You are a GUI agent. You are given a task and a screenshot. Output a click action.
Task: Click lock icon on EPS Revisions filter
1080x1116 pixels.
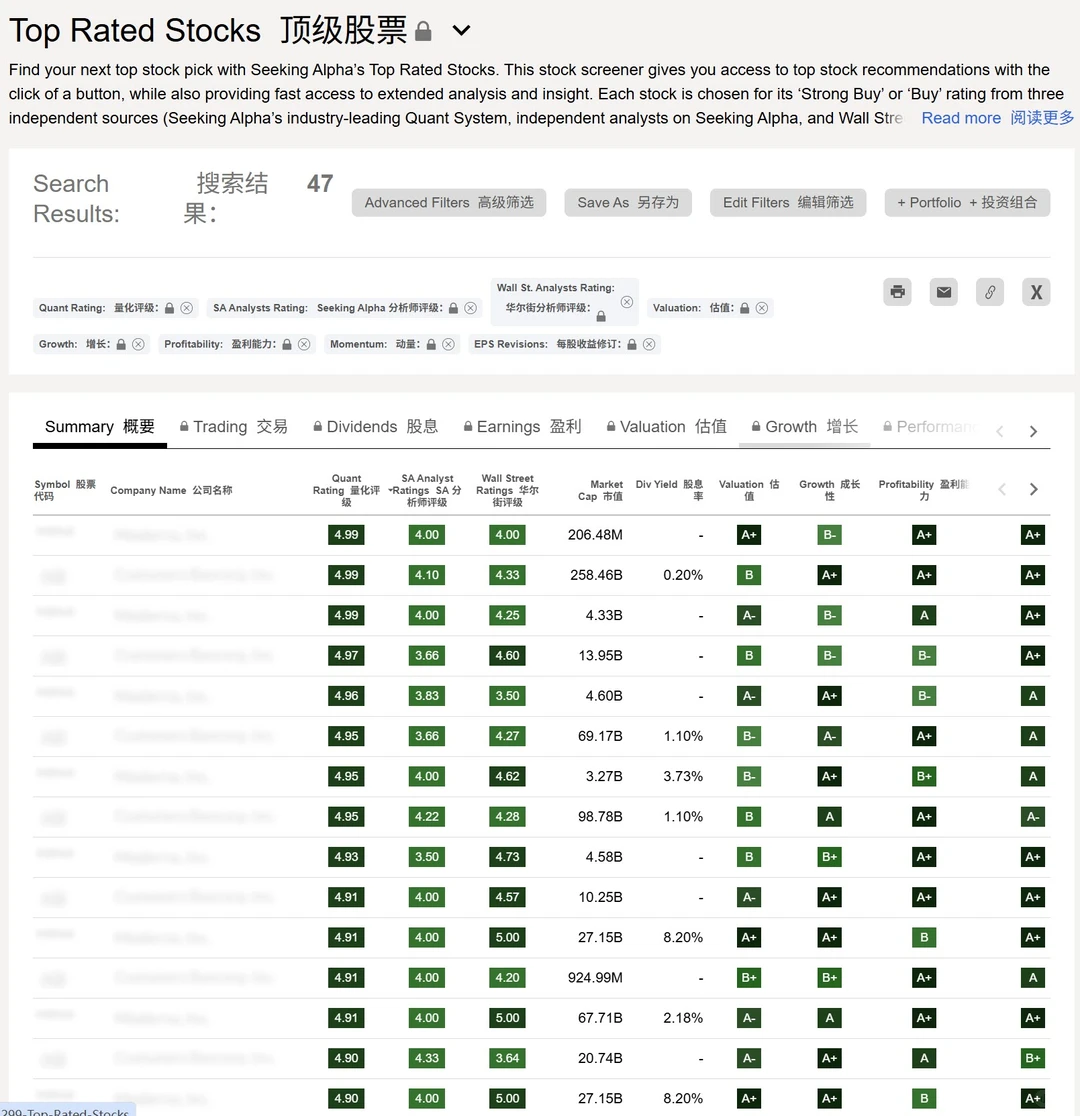[632, 344]
